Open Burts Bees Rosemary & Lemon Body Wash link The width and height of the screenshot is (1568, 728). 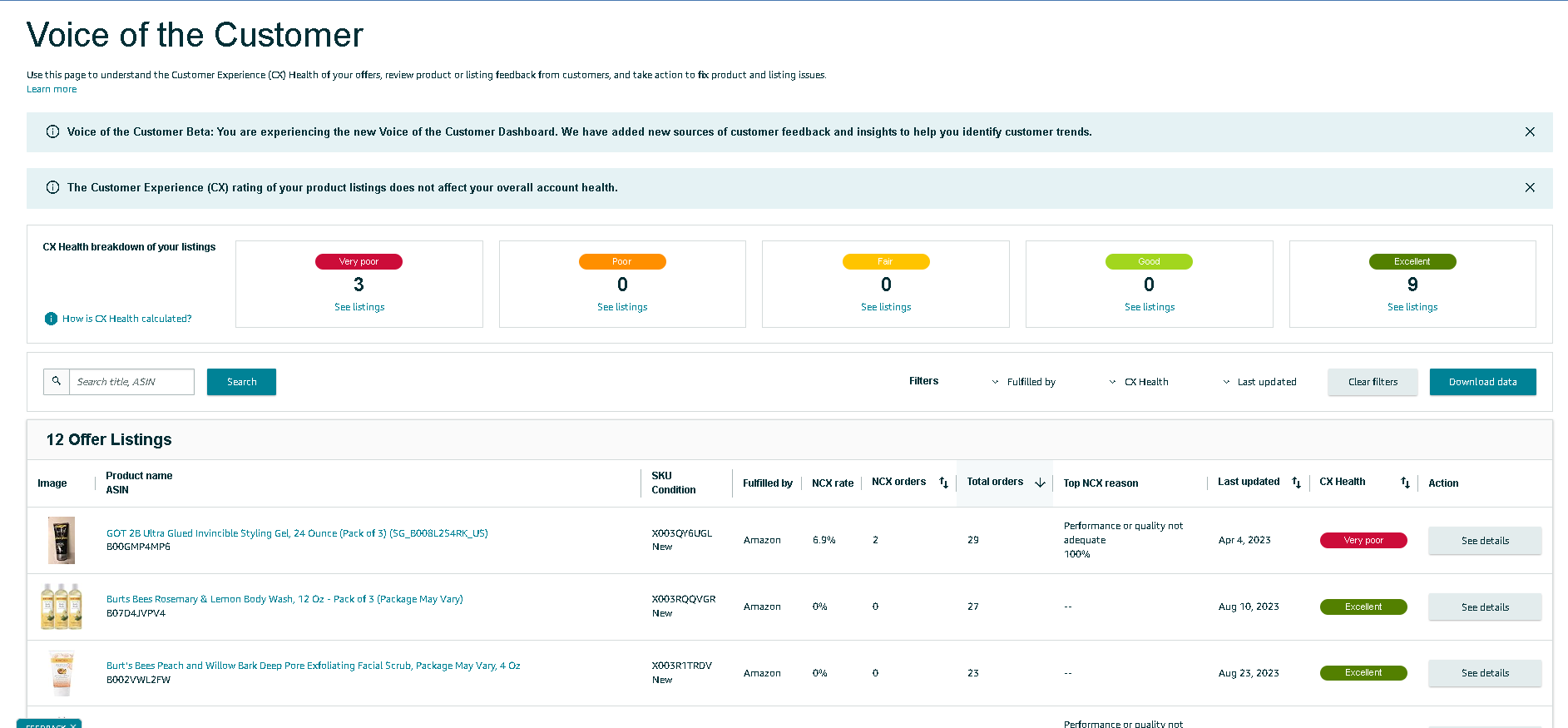(x=284, y=599)
